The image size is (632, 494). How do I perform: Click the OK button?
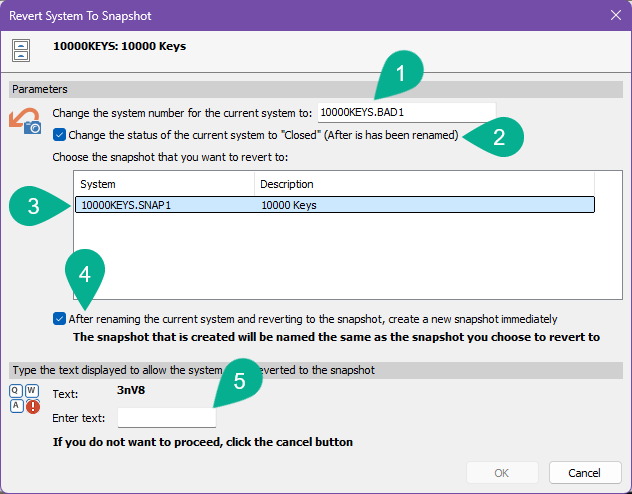(501, 472)
